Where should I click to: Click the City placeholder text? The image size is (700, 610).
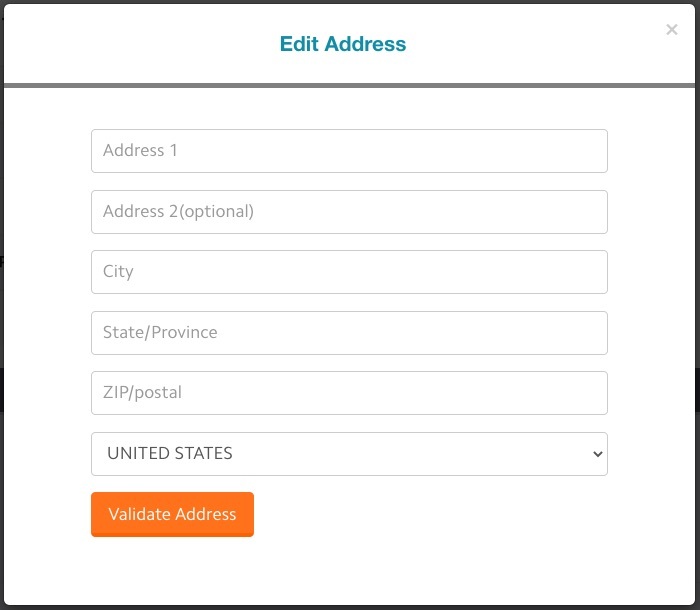pyautogui.click(x=118, y=272)
